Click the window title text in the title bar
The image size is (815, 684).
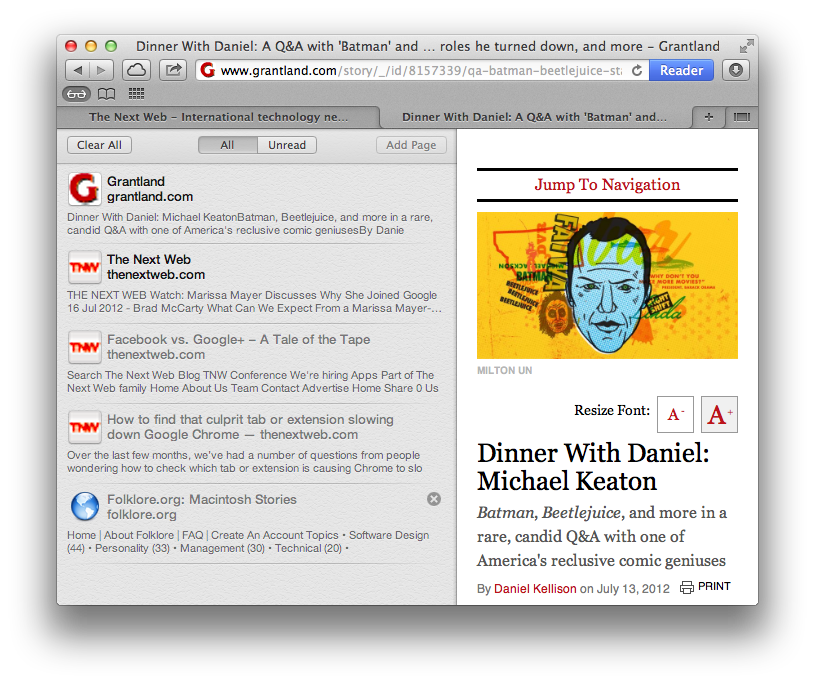coord(428,46)
